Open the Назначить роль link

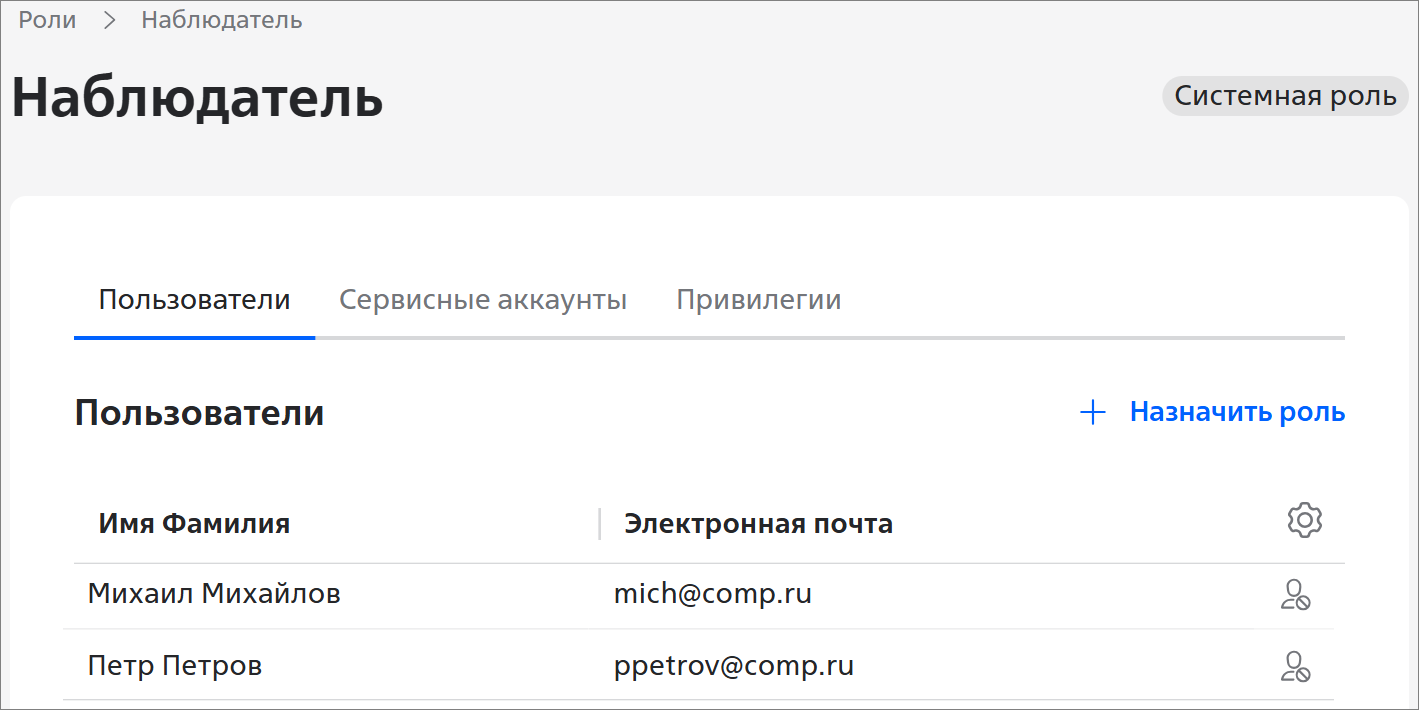tap(1236, 412)
